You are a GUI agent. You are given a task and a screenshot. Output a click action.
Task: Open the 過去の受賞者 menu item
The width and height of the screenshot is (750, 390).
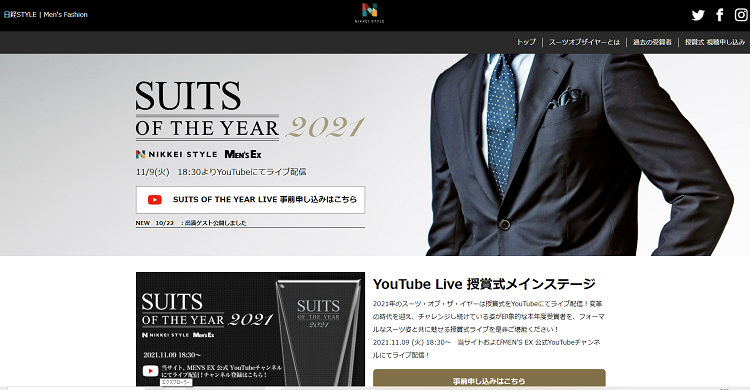[x=652, y=42]
